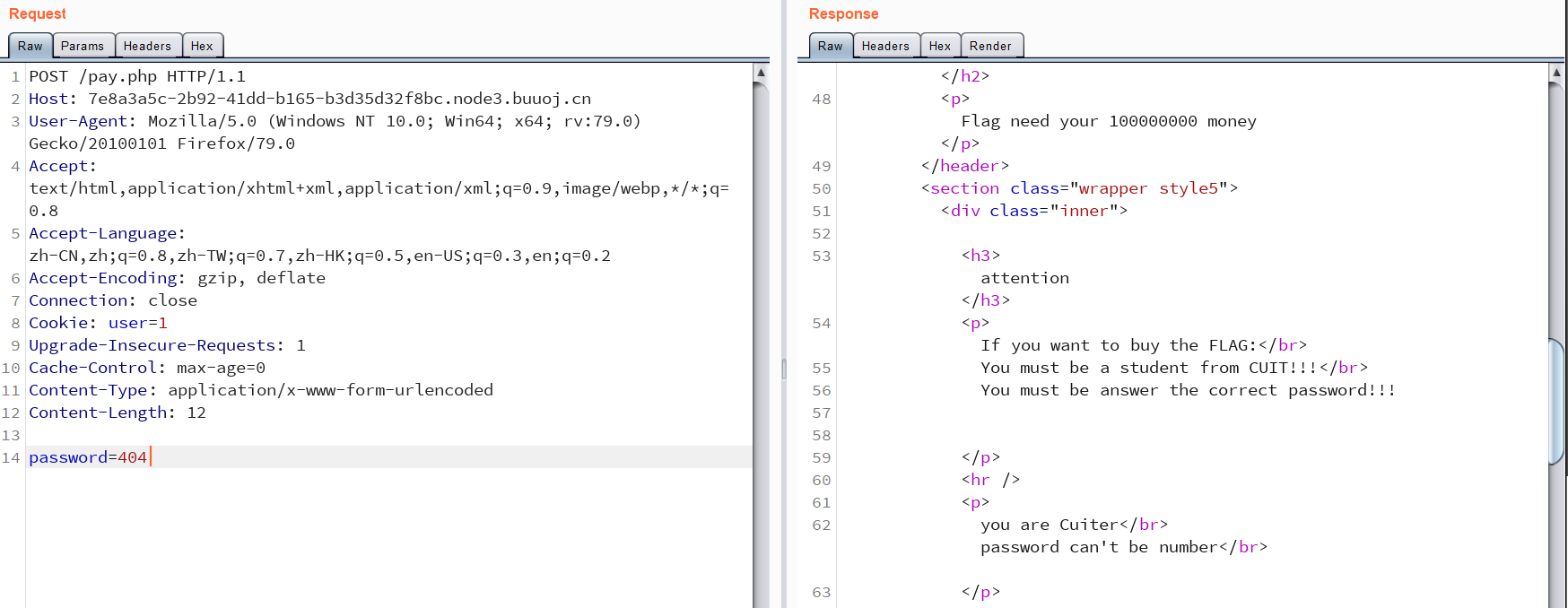Click the divider handle between request and response

783,368
